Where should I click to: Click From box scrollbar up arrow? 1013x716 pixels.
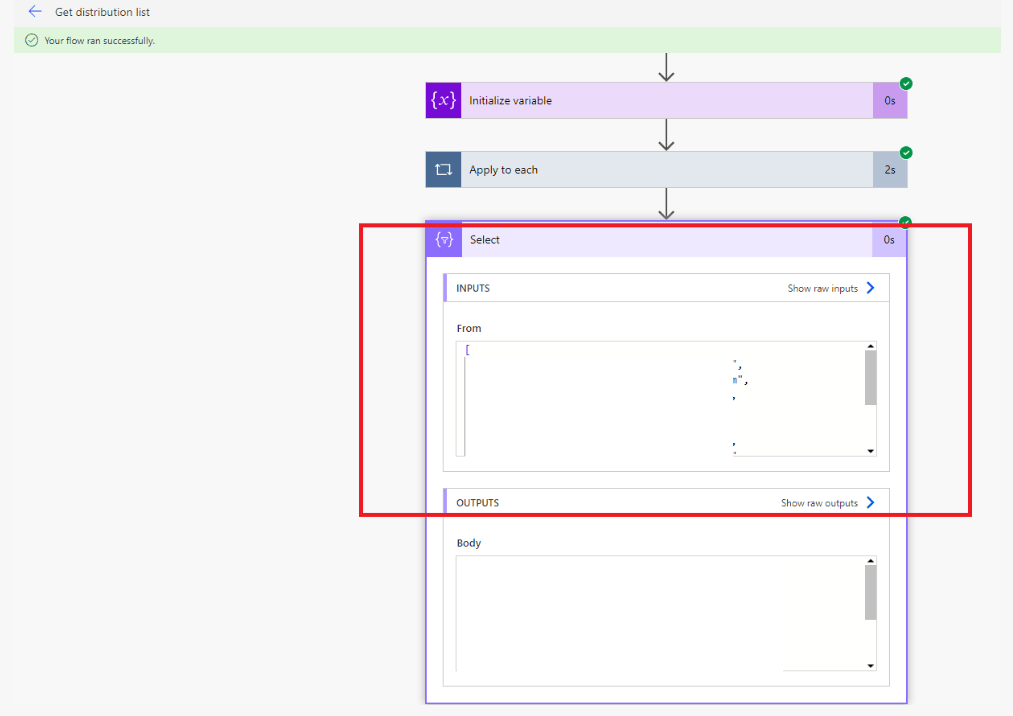coord(870,346)
